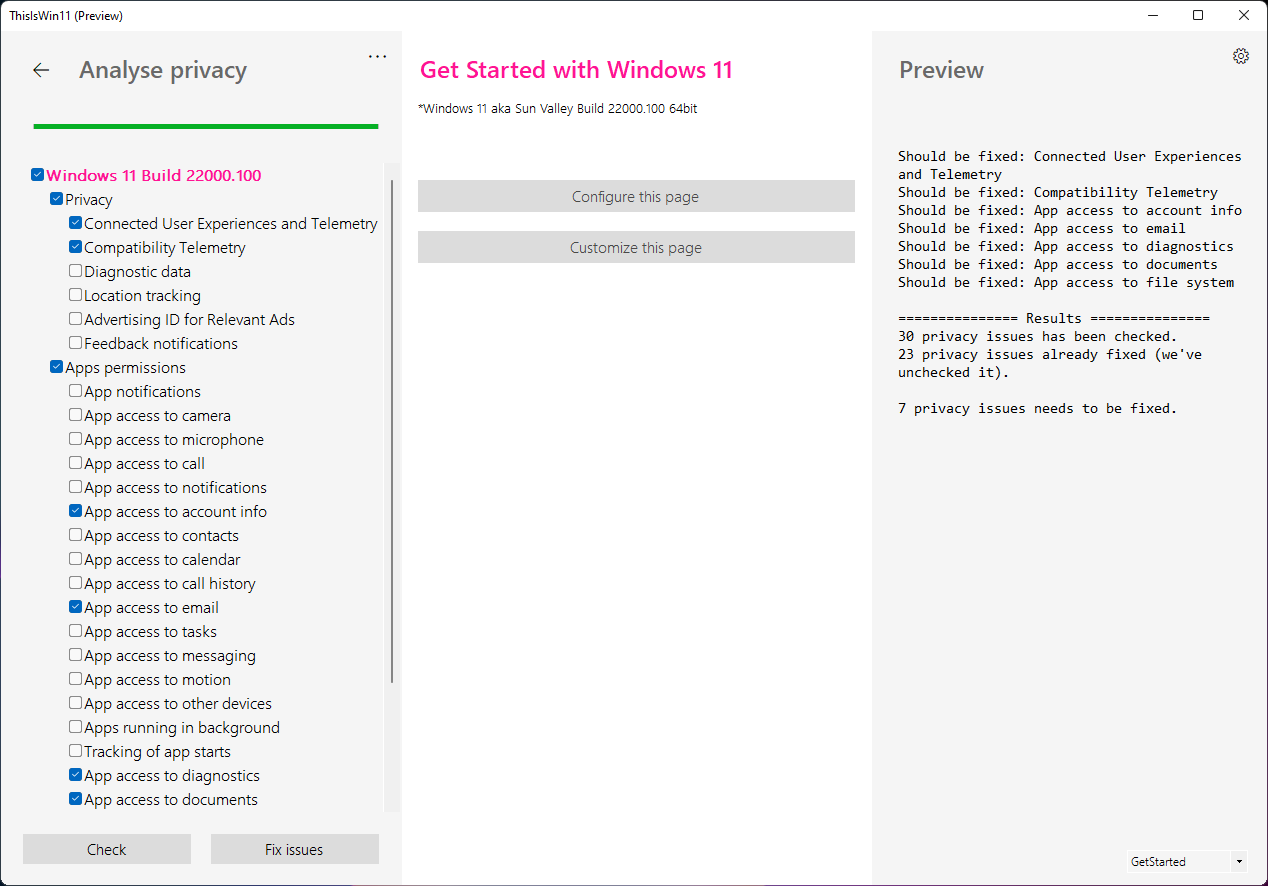Check App access to calendar
The width and height of the screenshot is (1268, 886).
(x=76, y=559)
